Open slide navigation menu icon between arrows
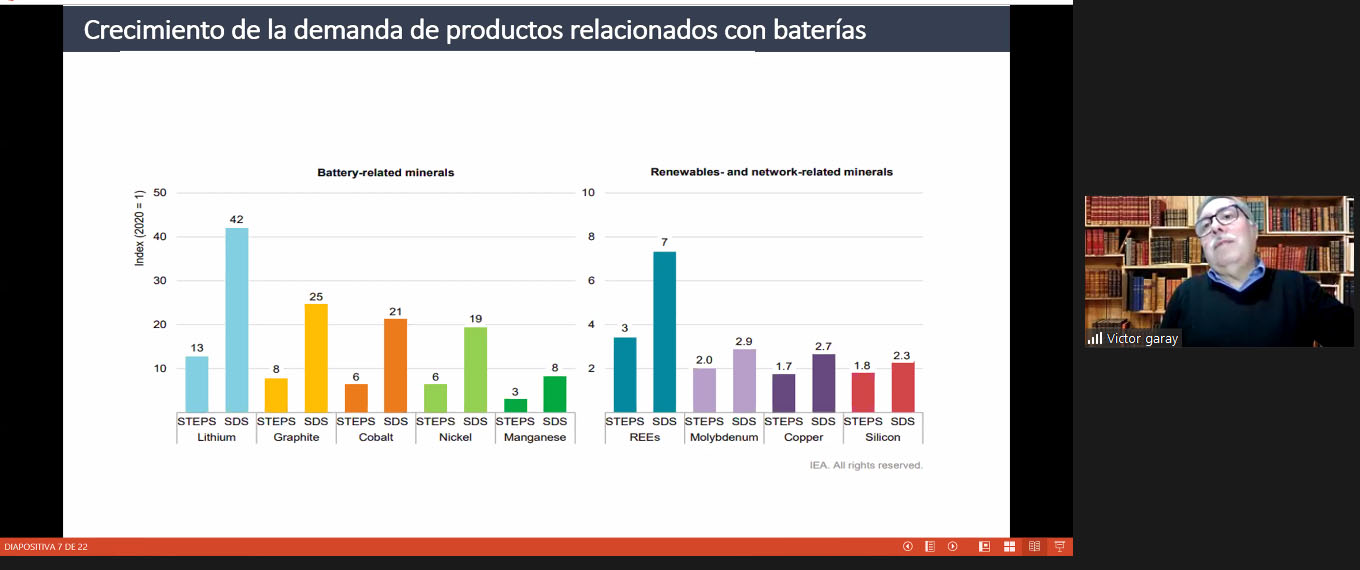Image resolution: width=1360 pixels, height=570 pixels. click(x=930, y=547)
